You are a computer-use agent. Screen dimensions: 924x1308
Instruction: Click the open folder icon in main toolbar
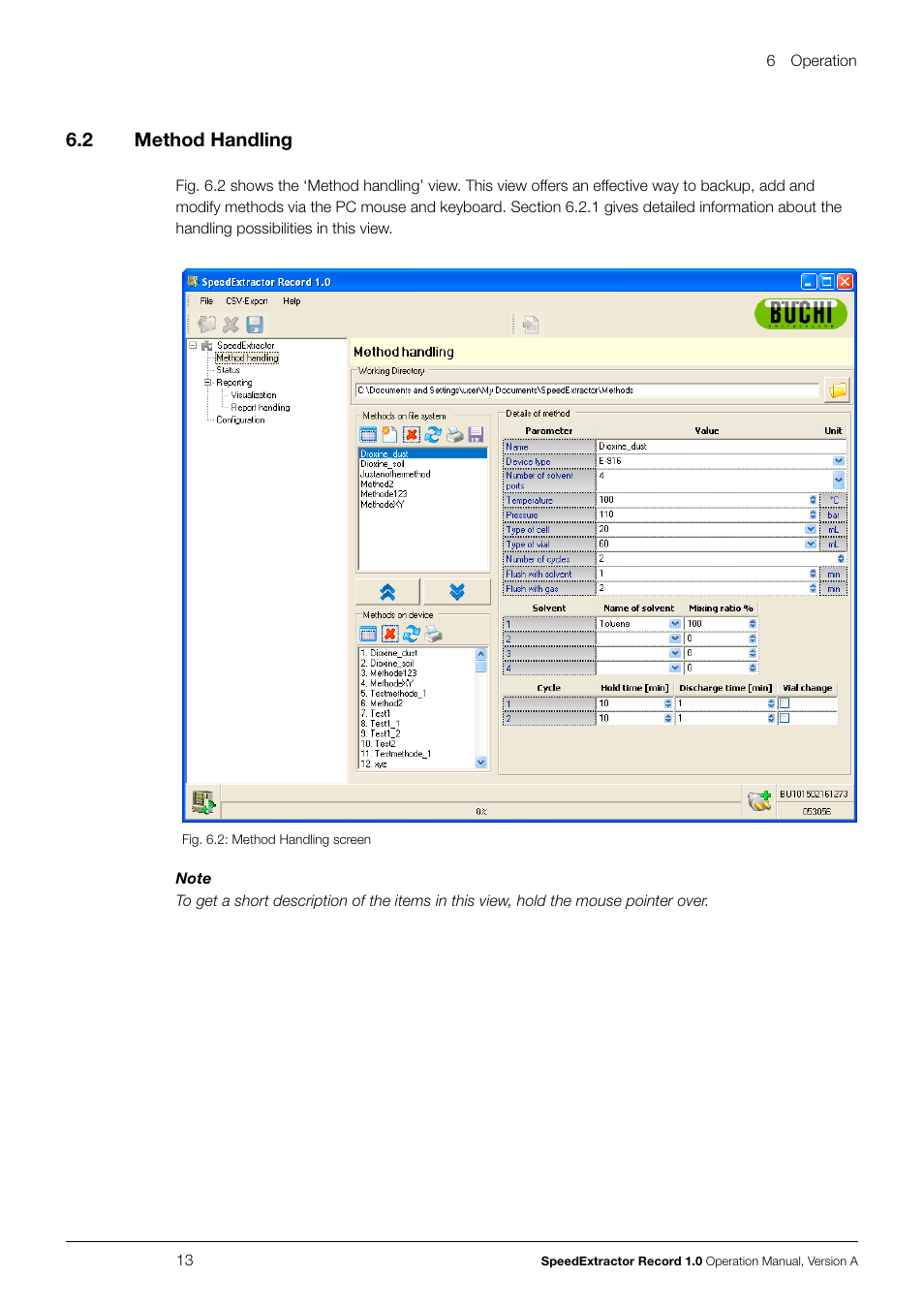coord(207,325)
